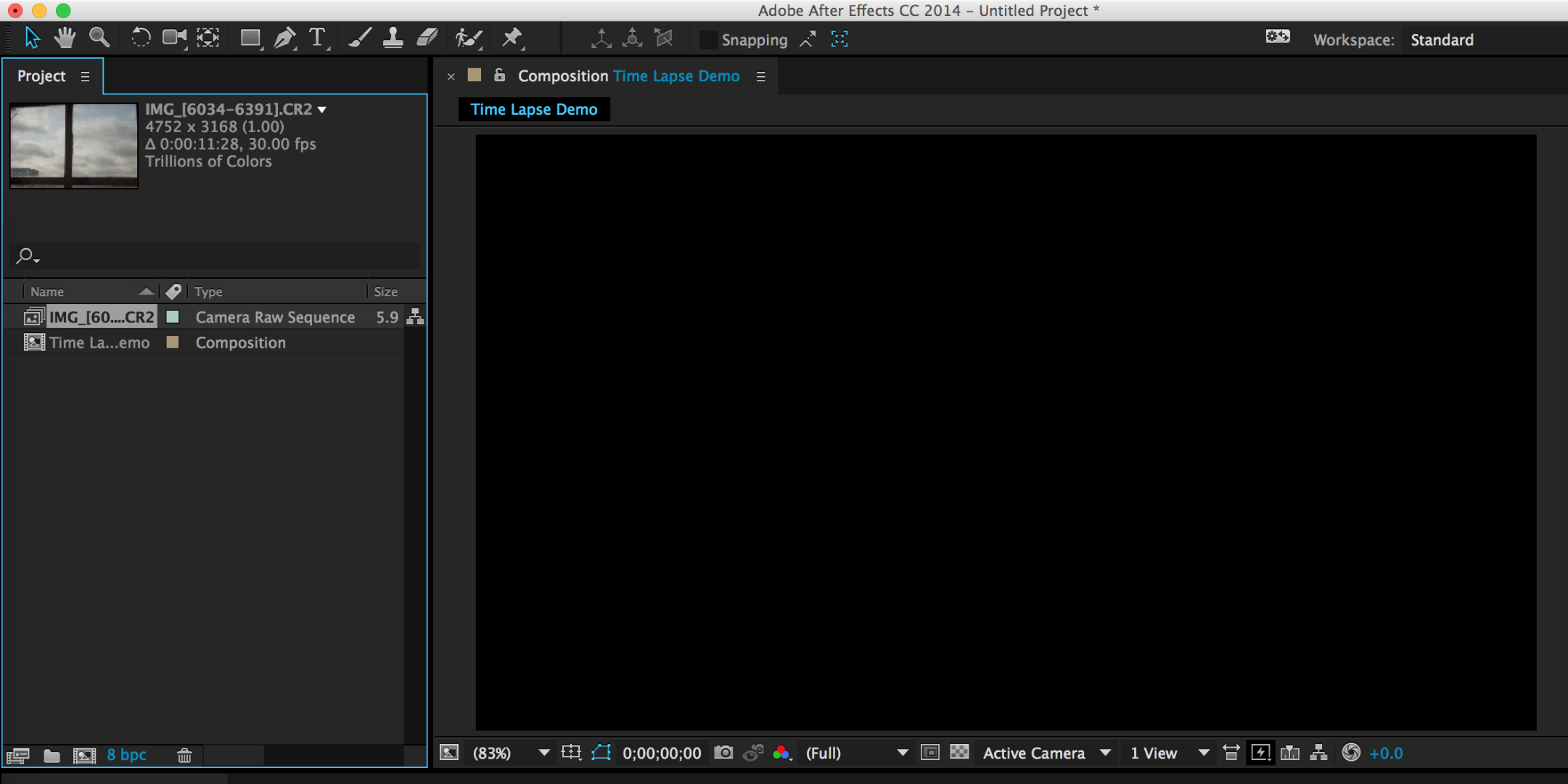The image size is (1568, 784).
Task: Click the sync settings icon near Workspace
Action: pyautogui.click(x=1278, y=36)
